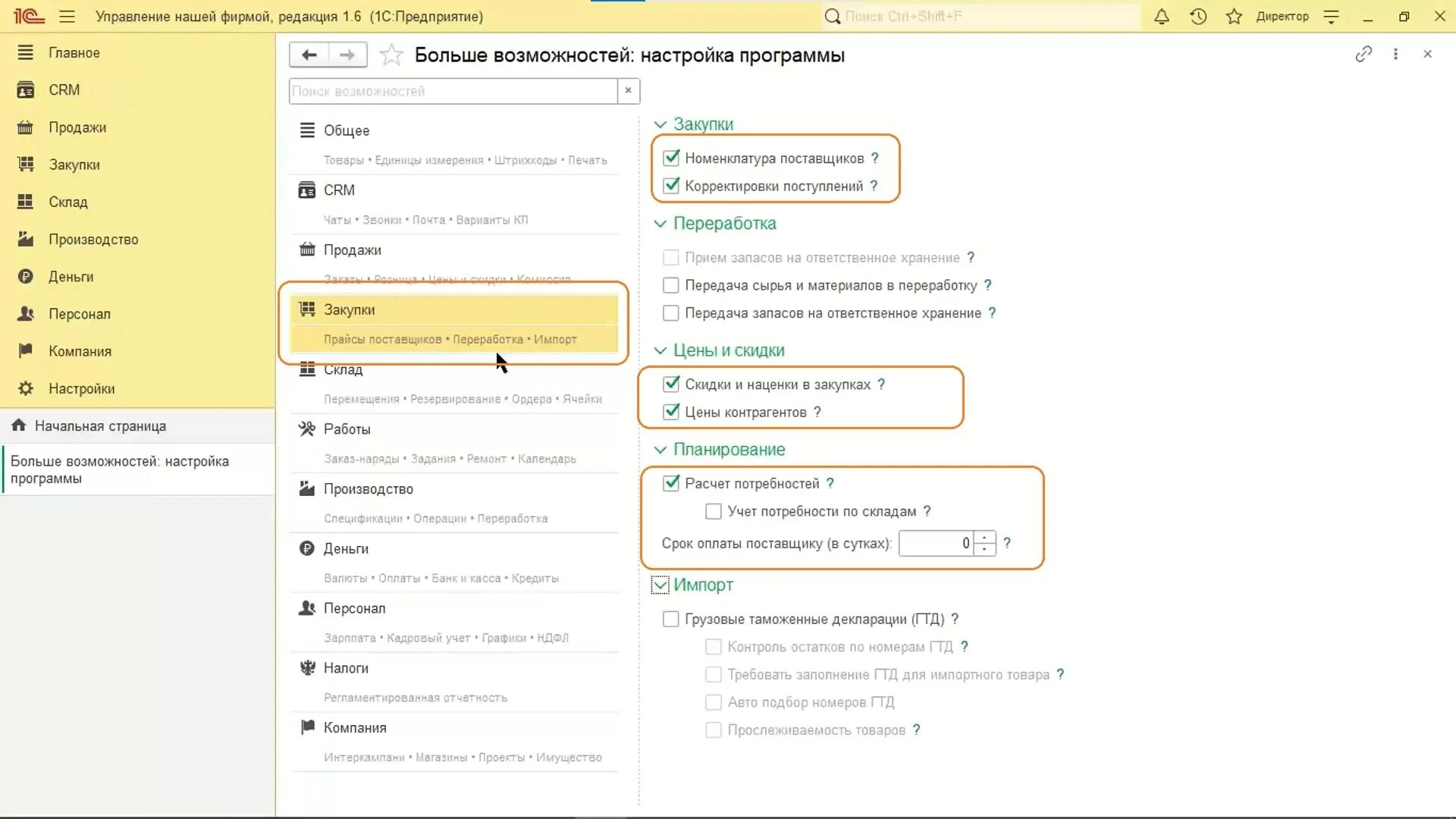This screenshot has width=1456, height=819.
Task: Open the hamburger main menu icon
Action: click(67, 17)
